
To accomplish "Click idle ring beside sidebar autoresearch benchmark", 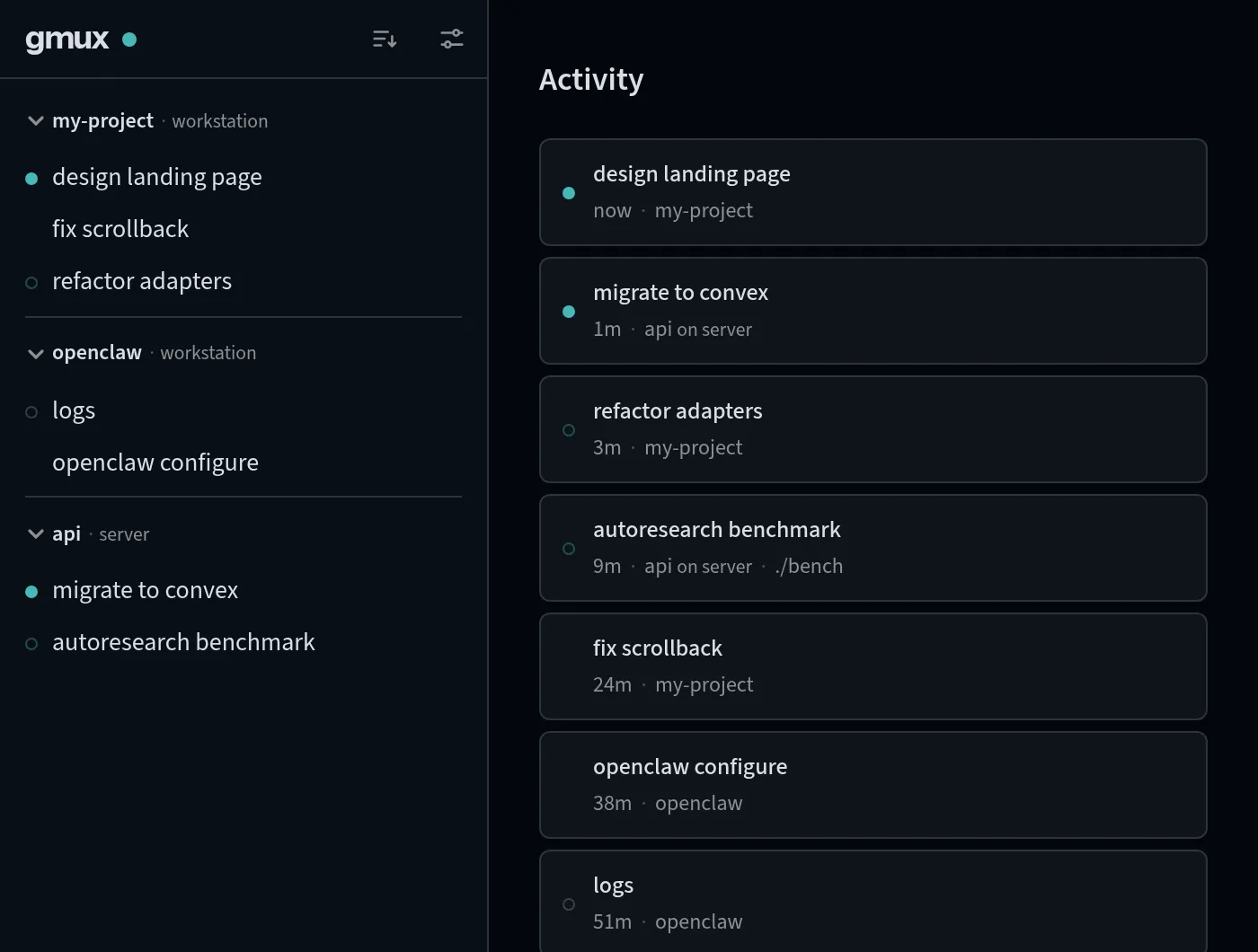I will point(31,644).
